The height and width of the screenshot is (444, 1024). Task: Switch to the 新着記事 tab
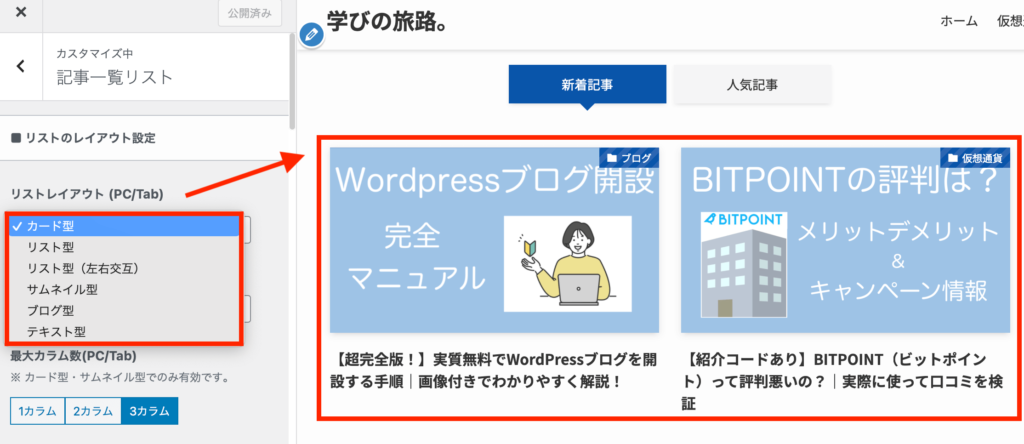[587, 84]
